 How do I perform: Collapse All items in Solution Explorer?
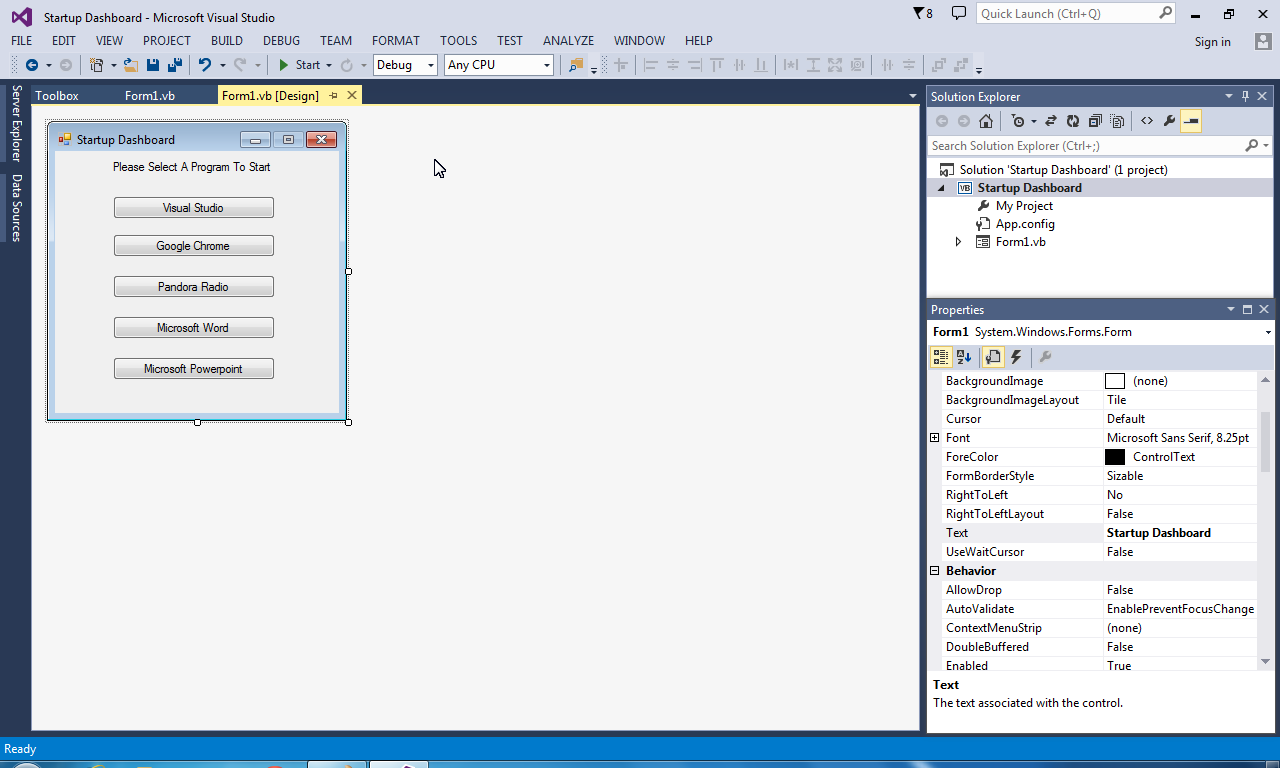coord(1095,121)
